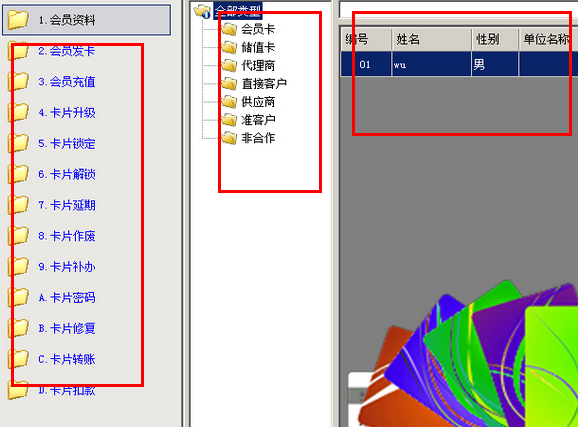Click the gender cell 男
The height and width of the screenshot is (427, 578).
(495, 65)
